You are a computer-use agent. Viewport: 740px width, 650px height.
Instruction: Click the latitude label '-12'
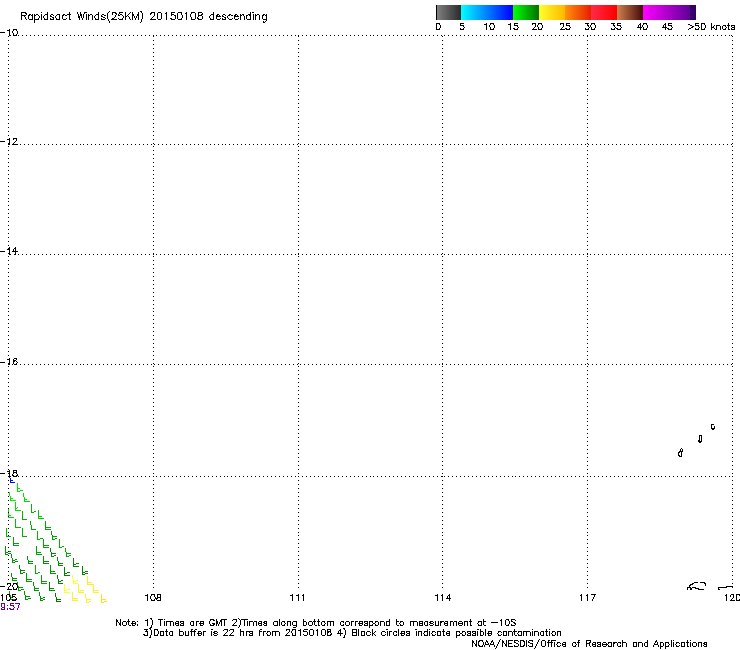tap(9, 142)
